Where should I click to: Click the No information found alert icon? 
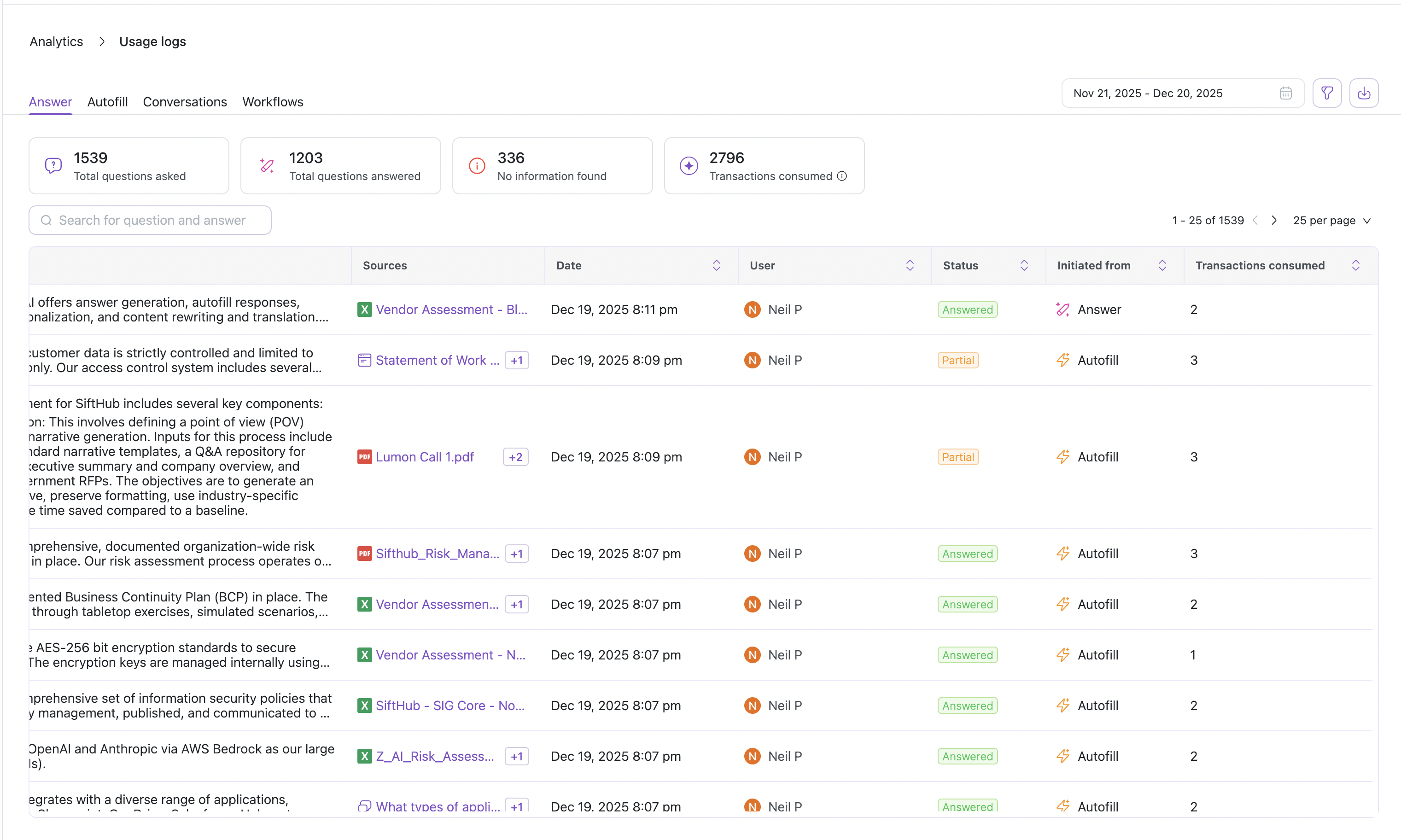tap(477, 165)
